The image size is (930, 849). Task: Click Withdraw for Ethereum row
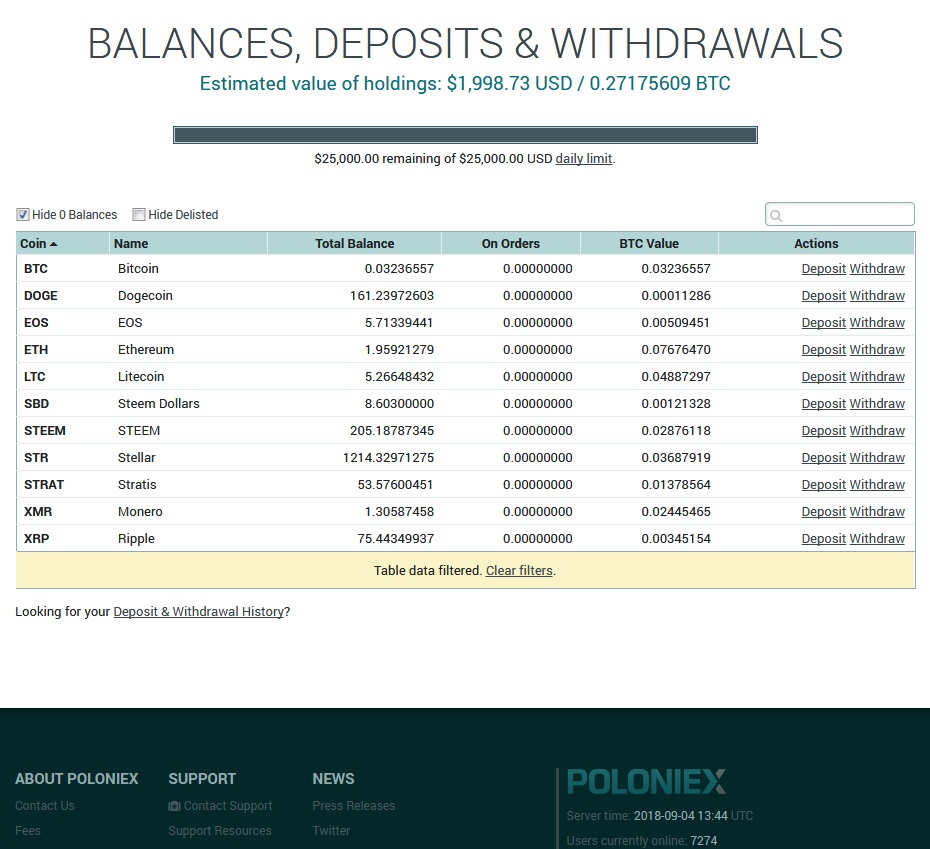coord(877,349)
